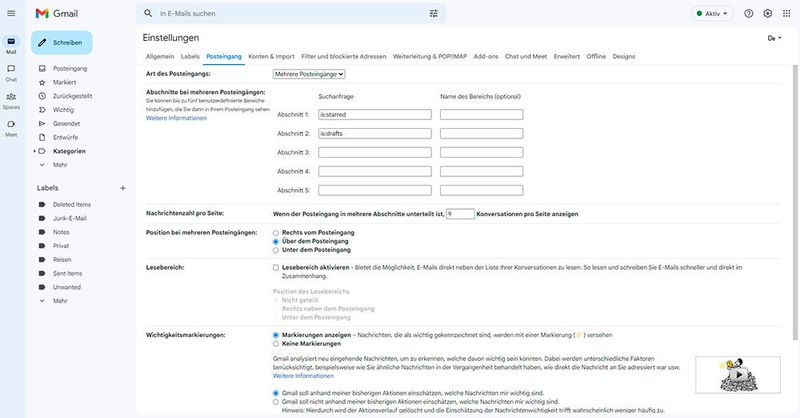Open the De input language dropdown

coord(774,38)
